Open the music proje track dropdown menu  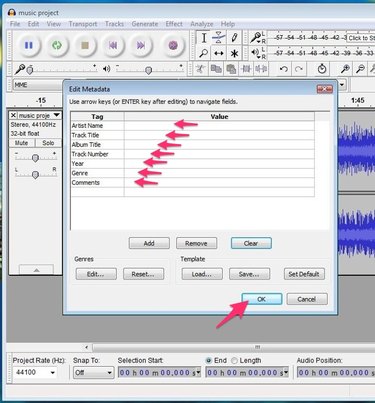(x=57, y=115)
